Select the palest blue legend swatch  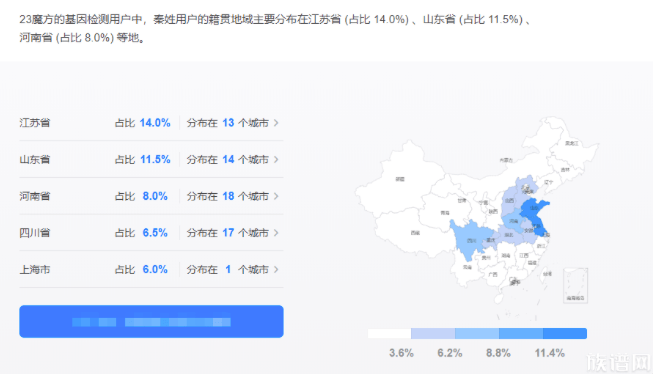(433, 334)
